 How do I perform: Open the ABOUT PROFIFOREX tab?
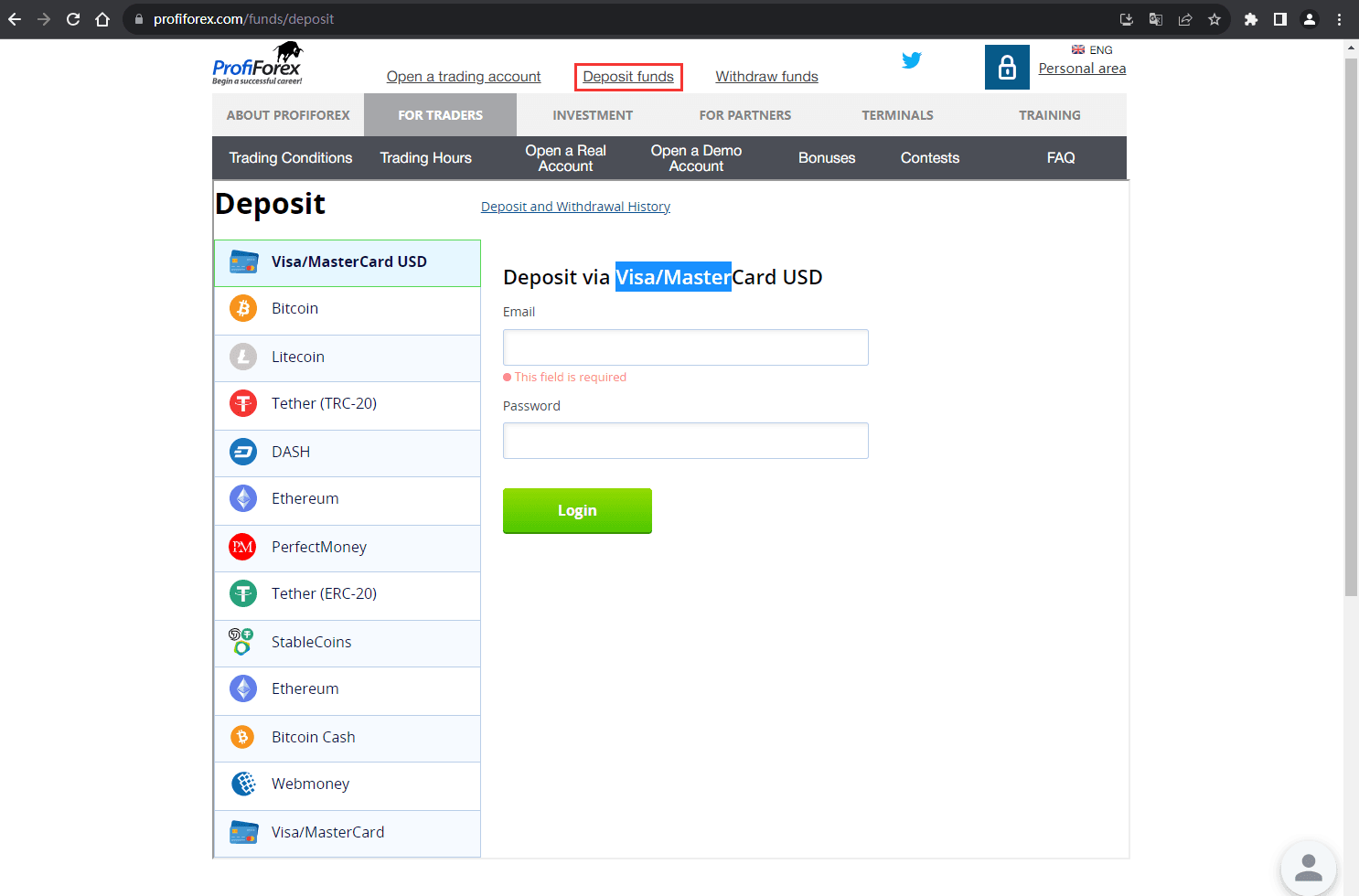coord(288,115)
